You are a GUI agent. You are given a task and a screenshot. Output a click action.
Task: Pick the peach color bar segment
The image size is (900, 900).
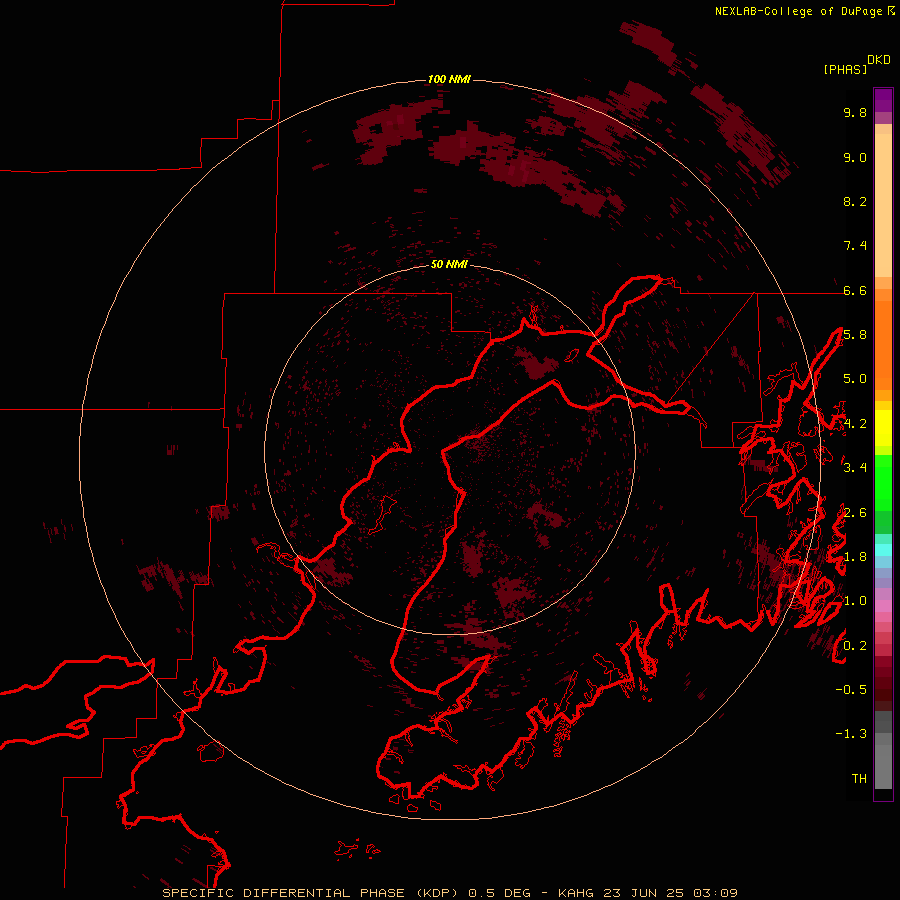click(x=883, y=205)
